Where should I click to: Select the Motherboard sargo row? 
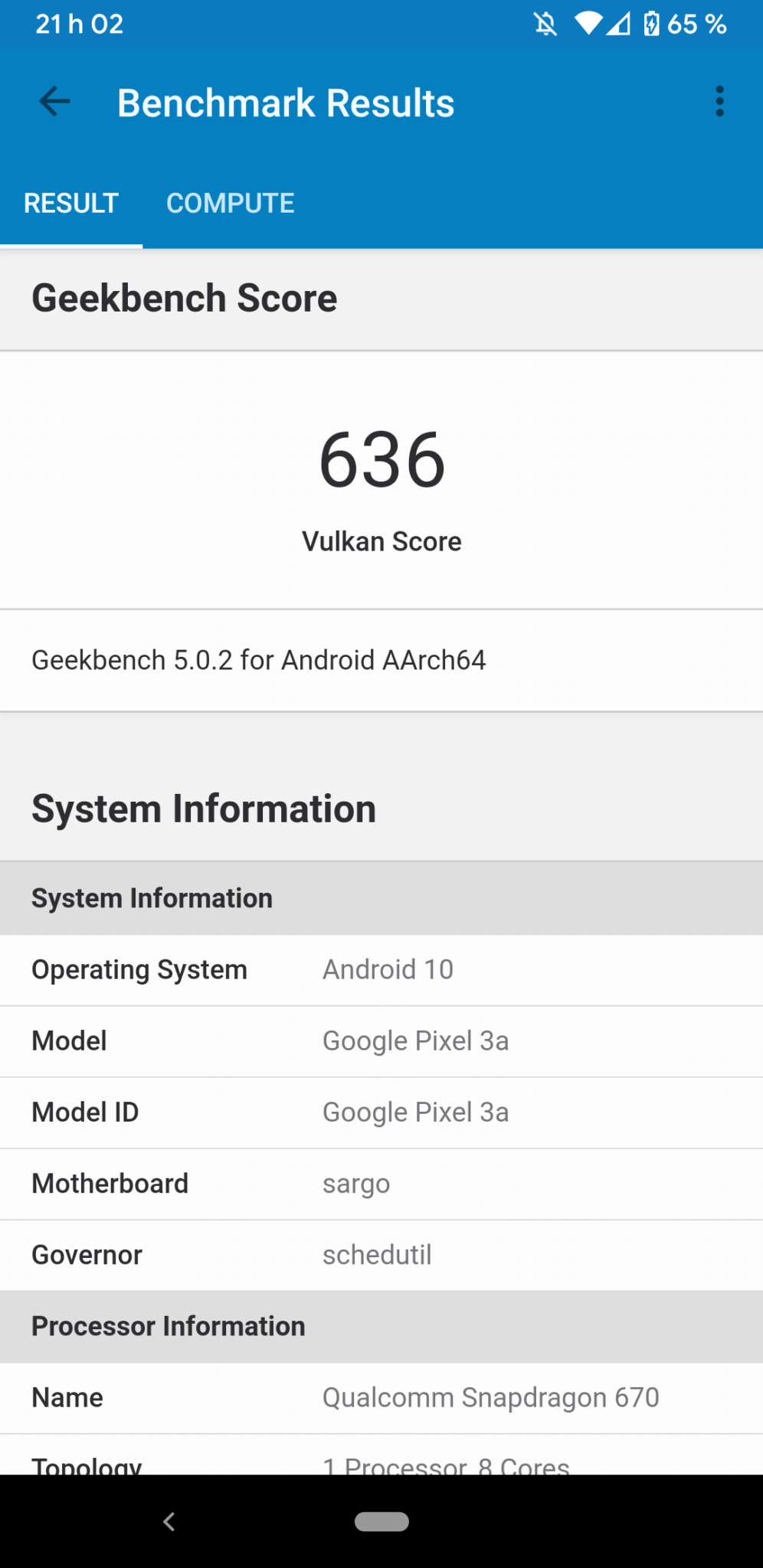tap(381, 1184)
